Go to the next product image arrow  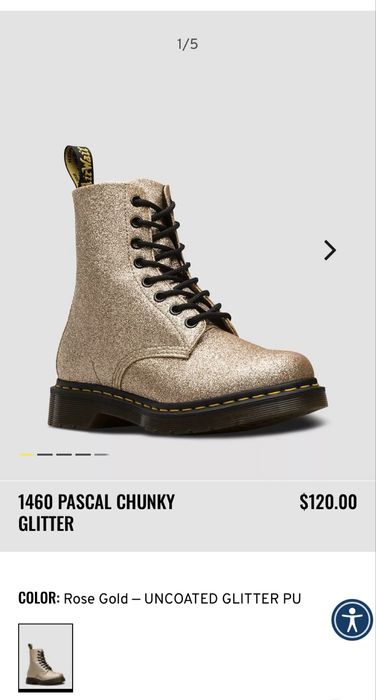(330, 250)
